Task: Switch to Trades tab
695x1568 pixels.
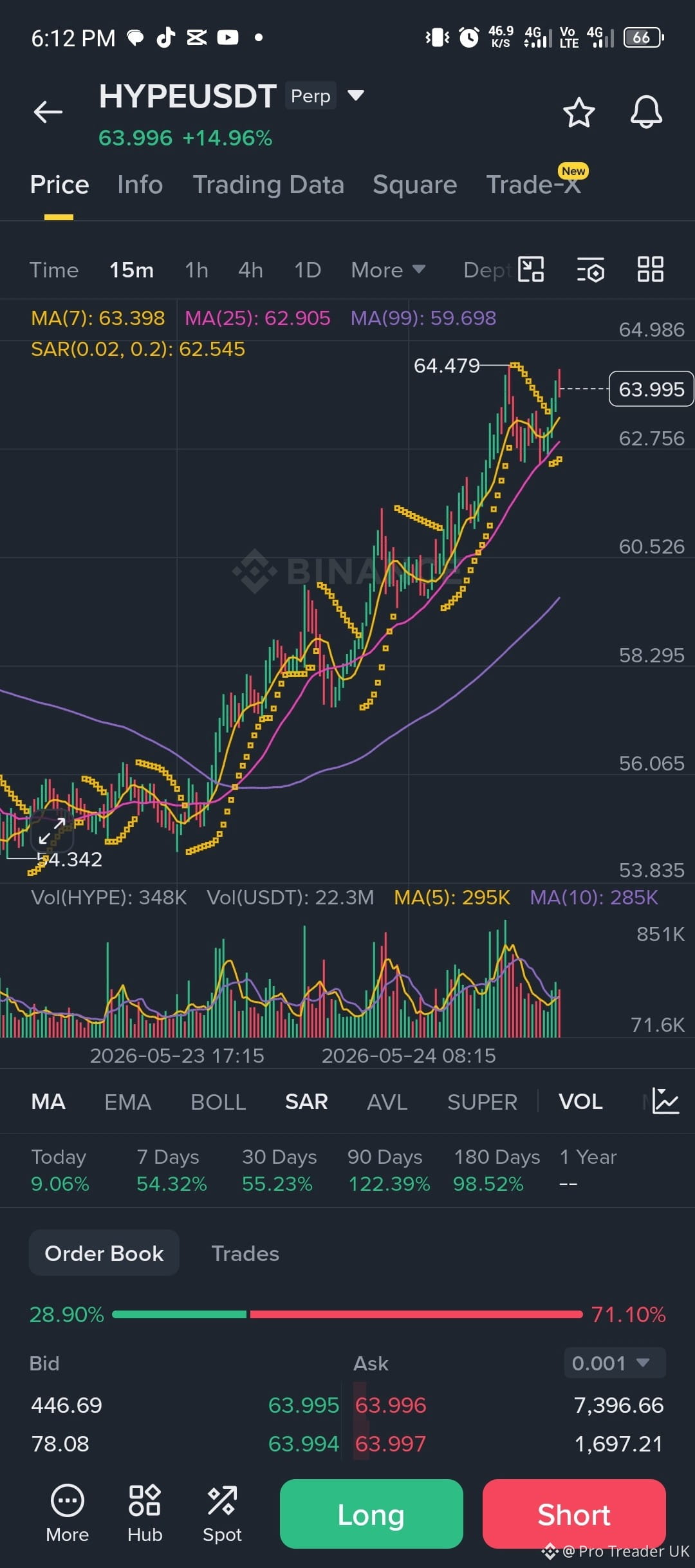Action: click(x=245, y=1253)
